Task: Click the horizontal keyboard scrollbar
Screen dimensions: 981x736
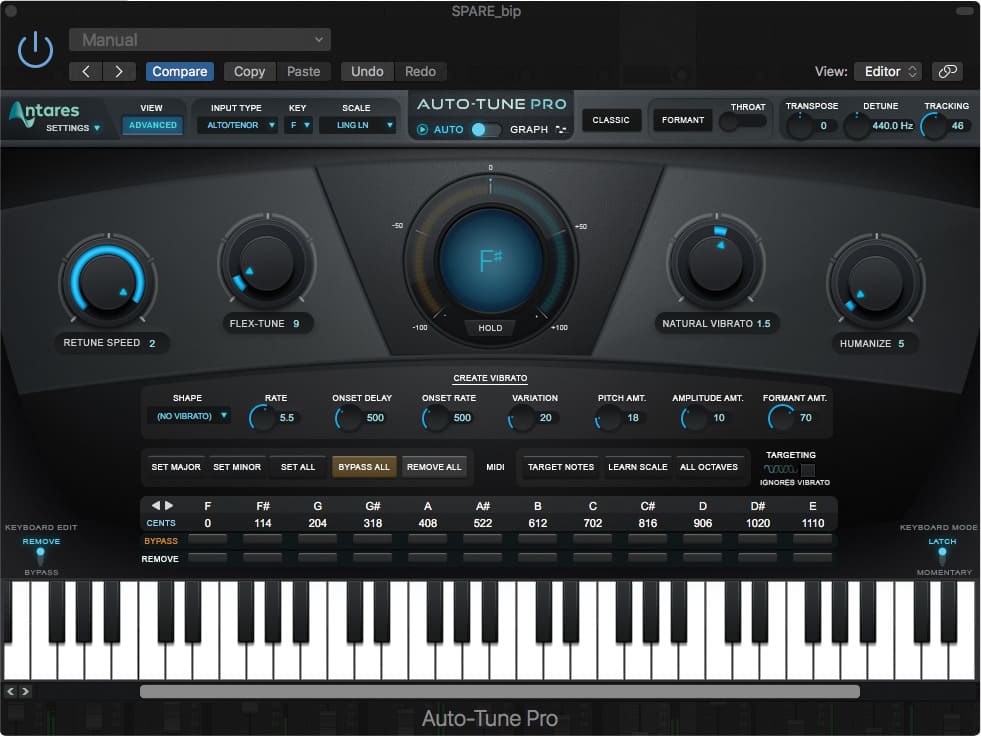Action: click(x=499, y=692)
